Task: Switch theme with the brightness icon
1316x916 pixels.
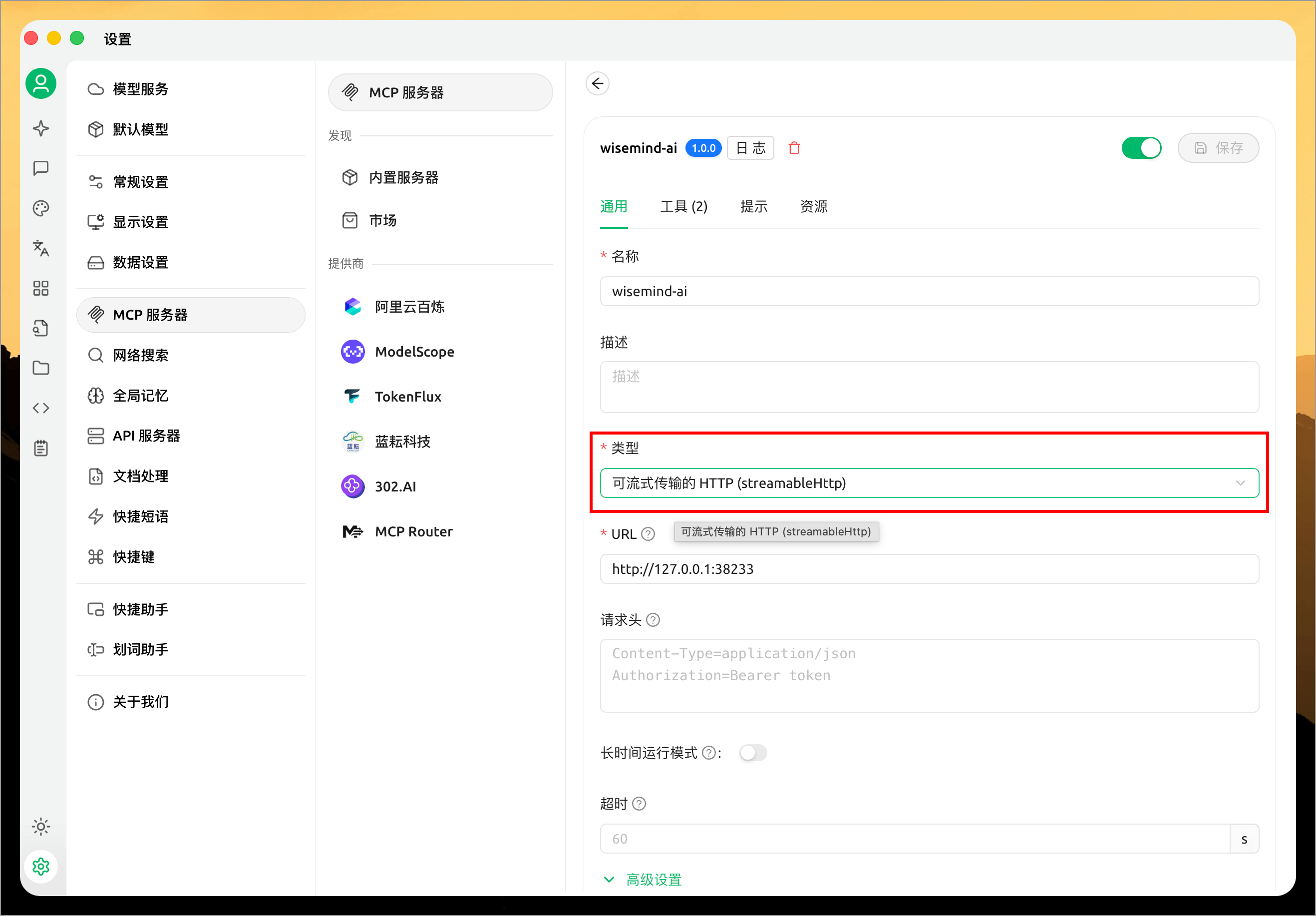Action: click(41, 827)
